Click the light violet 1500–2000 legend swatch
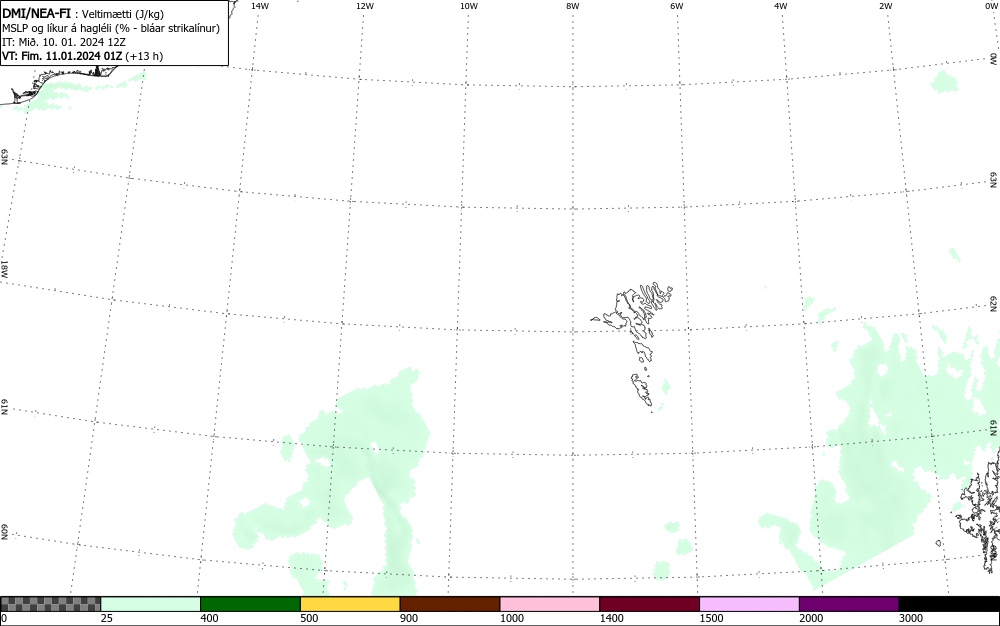Image resolution: width=1000 pixels, height=626 pixels. [x=749, y=604]
